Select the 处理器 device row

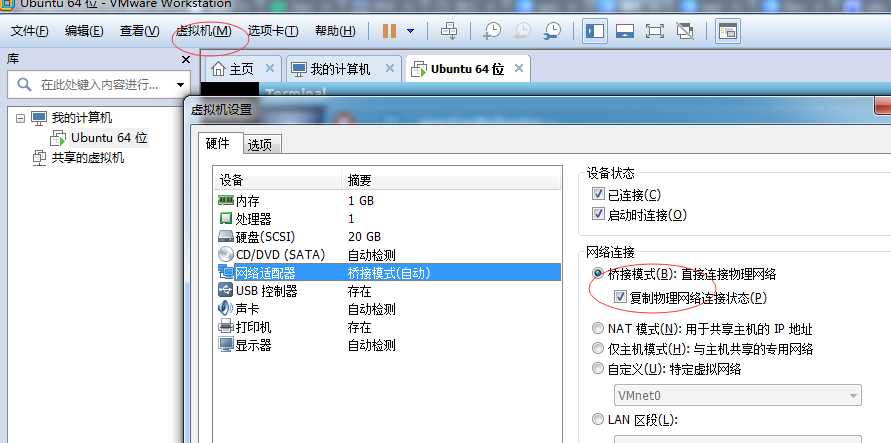(386, 219)
